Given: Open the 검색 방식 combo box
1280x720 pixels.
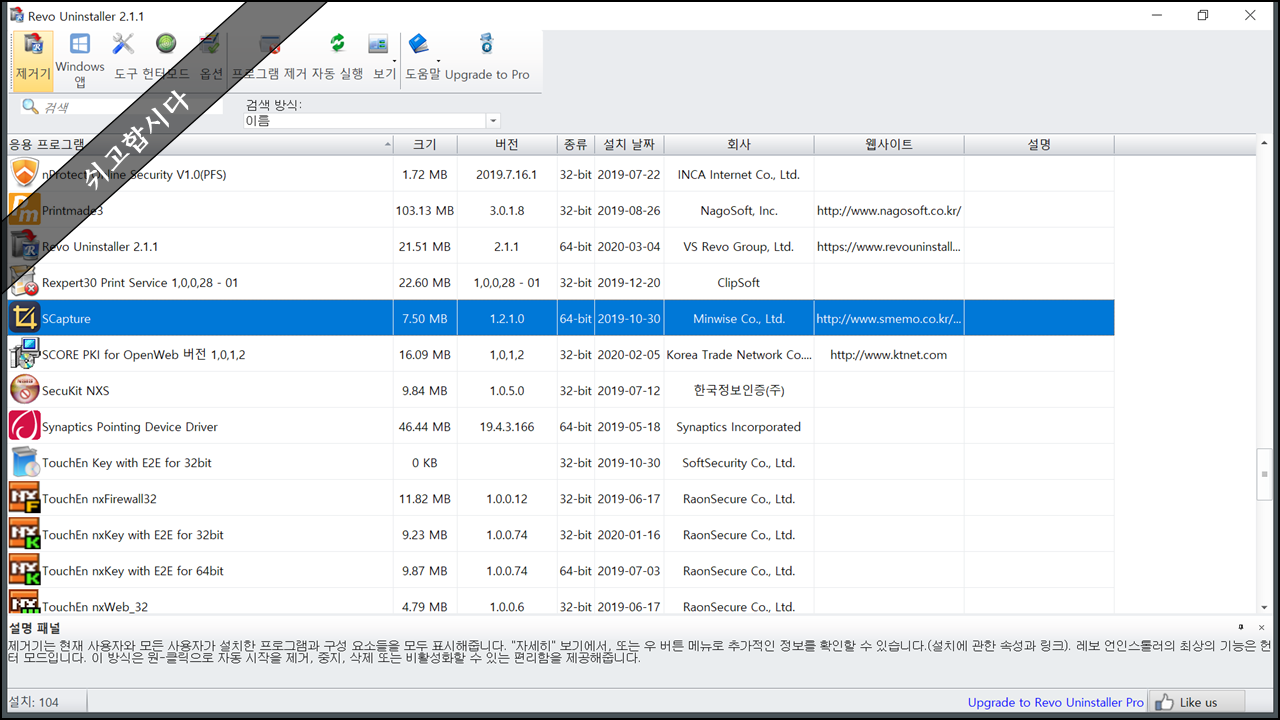Looking at the screenshot, I should [x=372, y=121].
